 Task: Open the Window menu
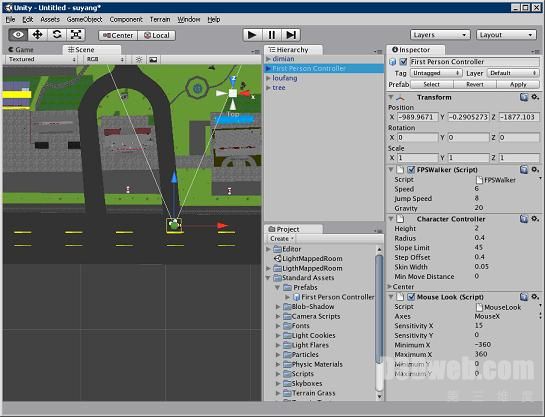tap(189, 19)
